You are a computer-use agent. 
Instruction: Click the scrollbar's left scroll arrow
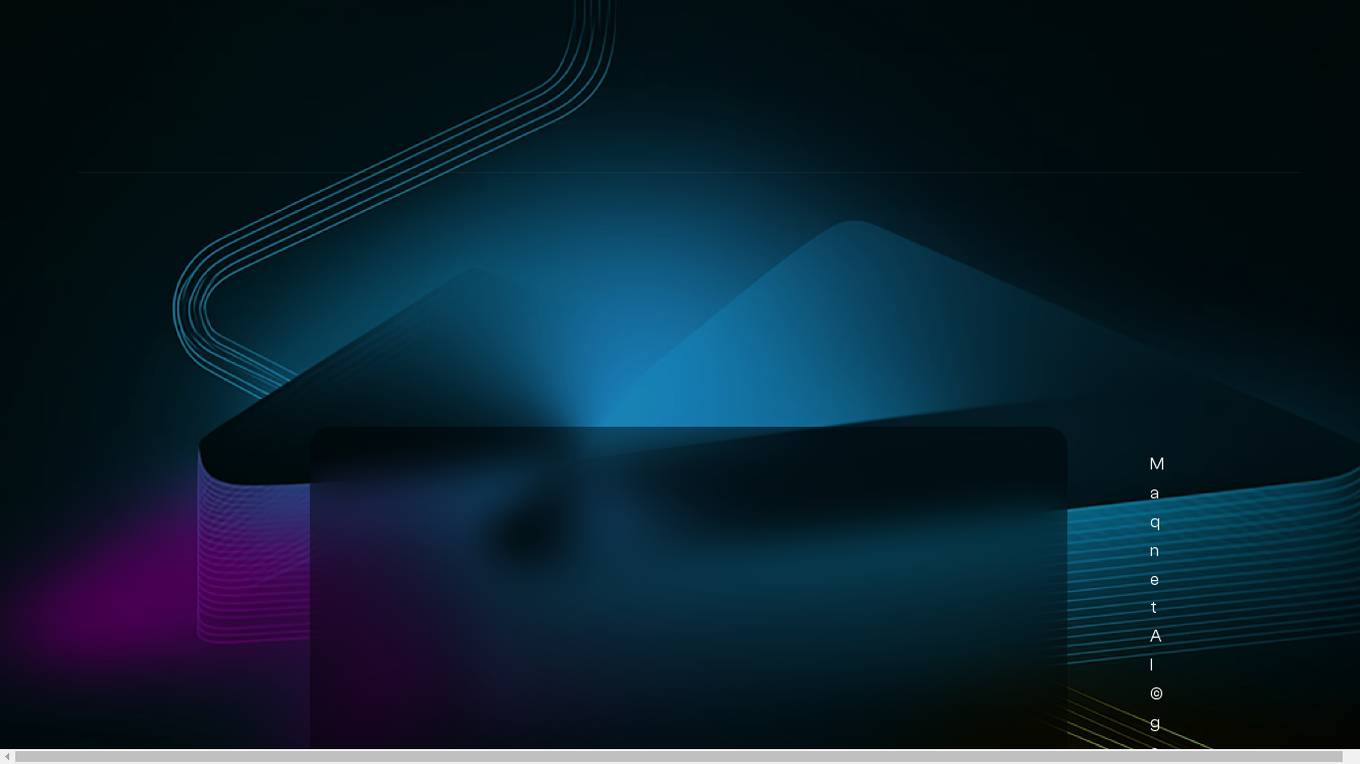click(x=7, y=756)
